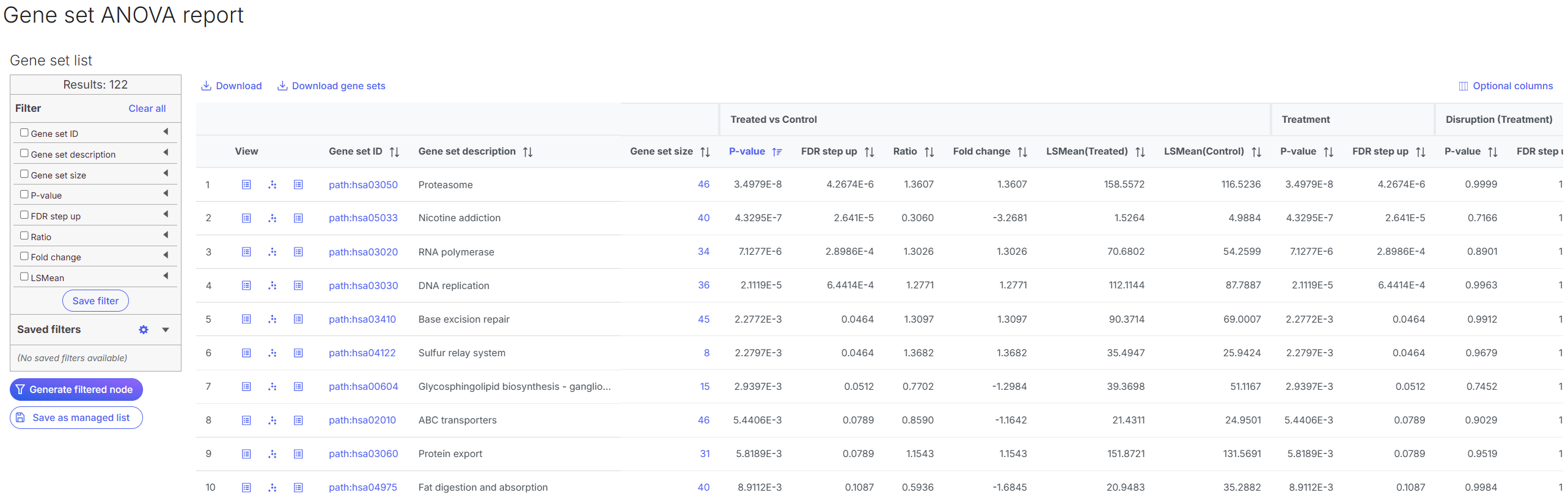The width and height of the screenshot is (1568, 498).
Task: Click the gear icon beside Saved filters
Action: [x=144, y=330]
